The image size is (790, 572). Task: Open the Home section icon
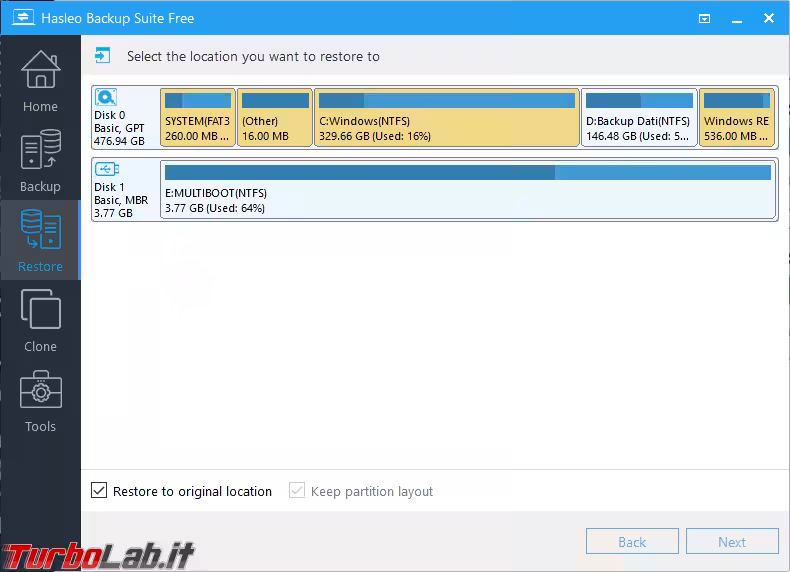click(x=40, y=70)
